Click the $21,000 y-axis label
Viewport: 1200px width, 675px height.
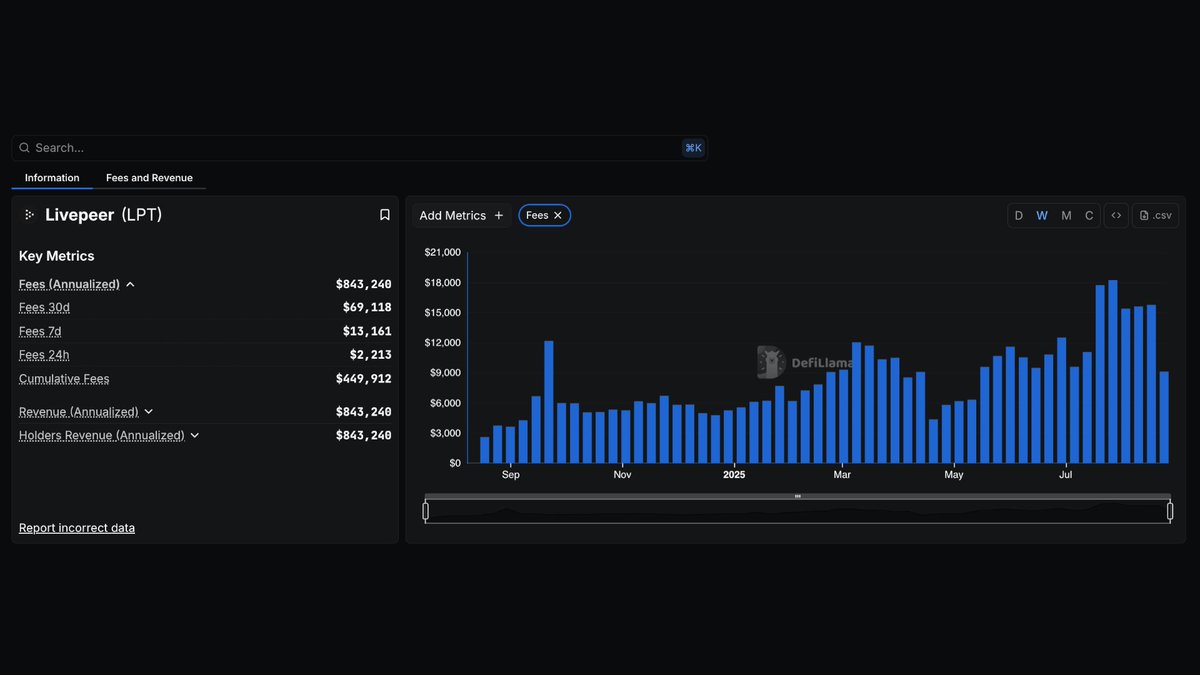click(x=442, y=253)
